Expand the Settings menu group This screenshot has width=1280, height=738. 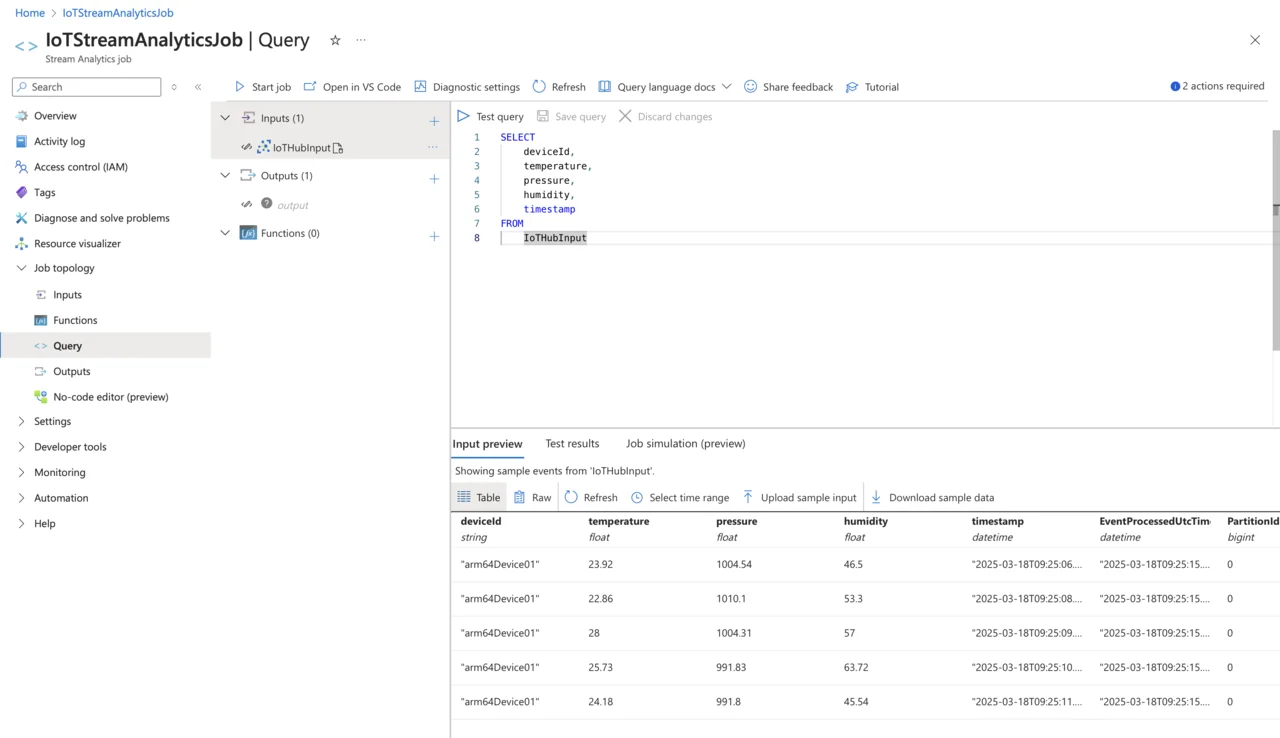coord(22,421)
